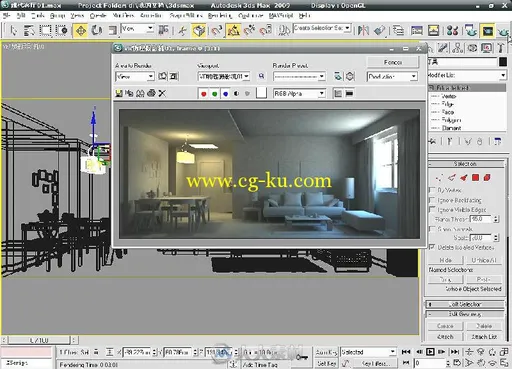Activate the Select and Scale tool
The image size is (512, 369).
[x=113, y=30]
